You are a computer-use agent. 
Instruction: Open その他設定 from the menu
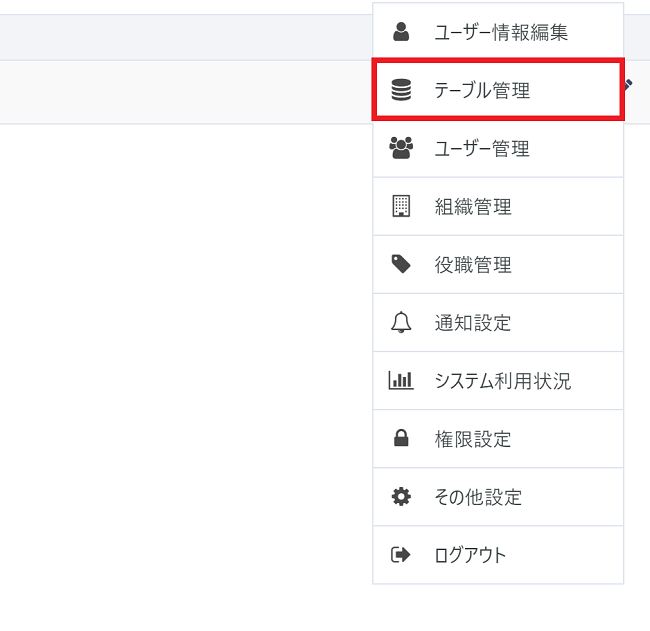tap(478, 497)
